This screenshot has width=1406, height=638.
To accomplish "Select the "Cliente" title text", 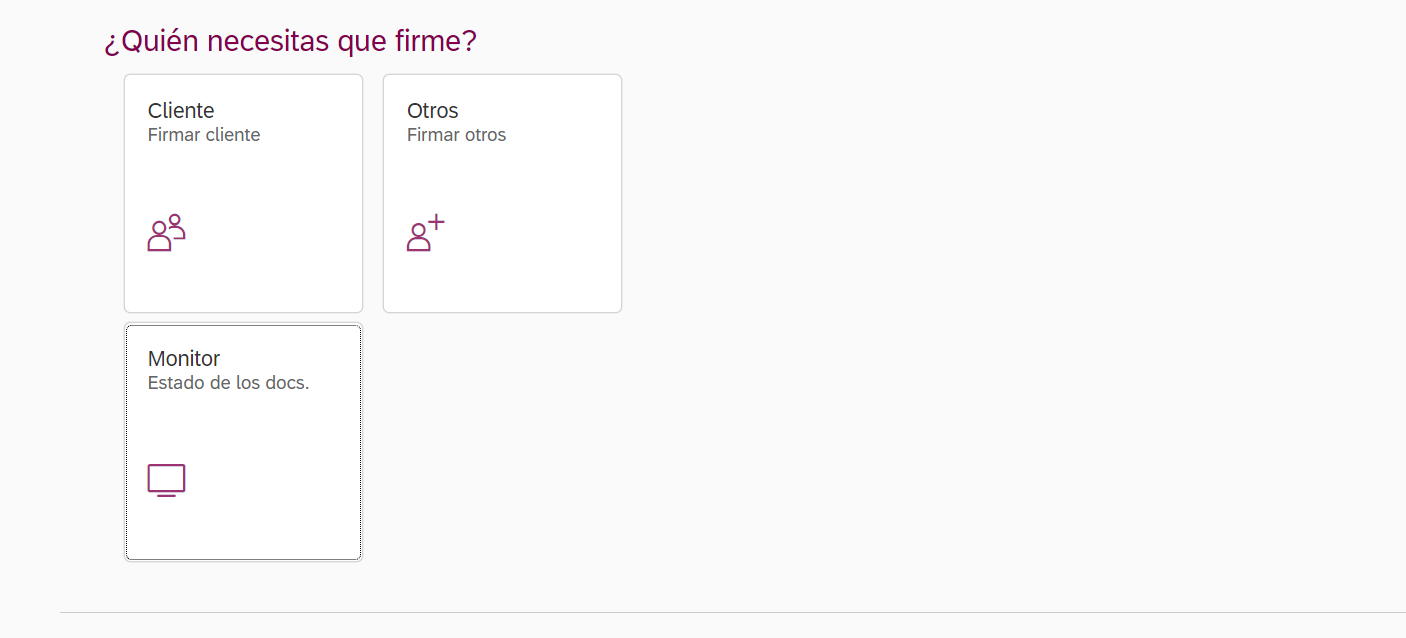I will click(181, 110).
